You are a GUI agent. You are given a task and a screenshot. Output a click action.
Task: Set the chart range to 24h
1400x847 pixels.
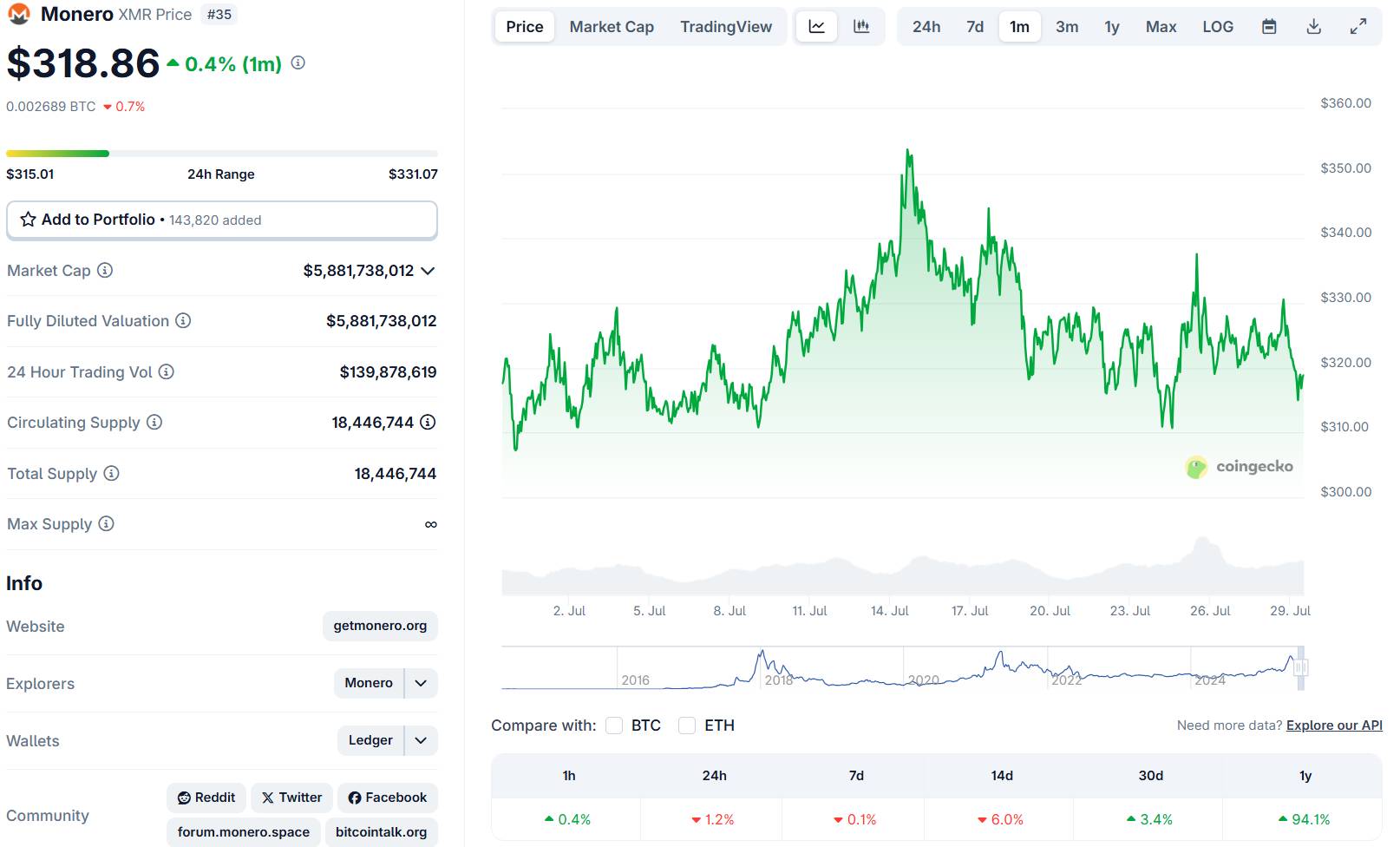pos(926,27)
